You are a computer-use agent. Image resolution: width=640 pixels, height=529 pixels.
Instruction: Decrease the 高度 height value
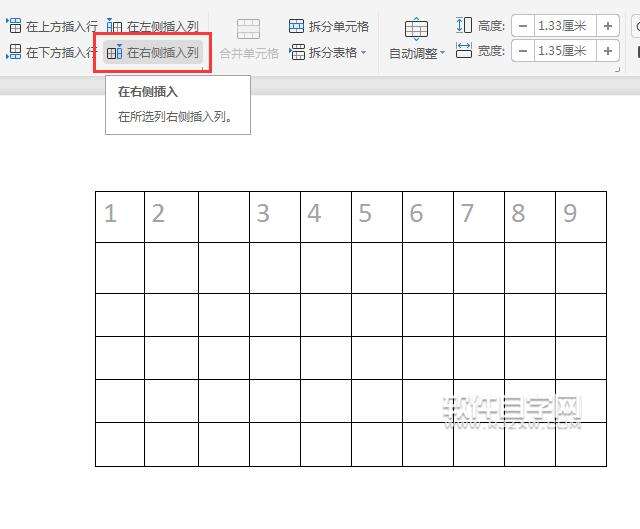pyautogui.click(x=523, y=26)
